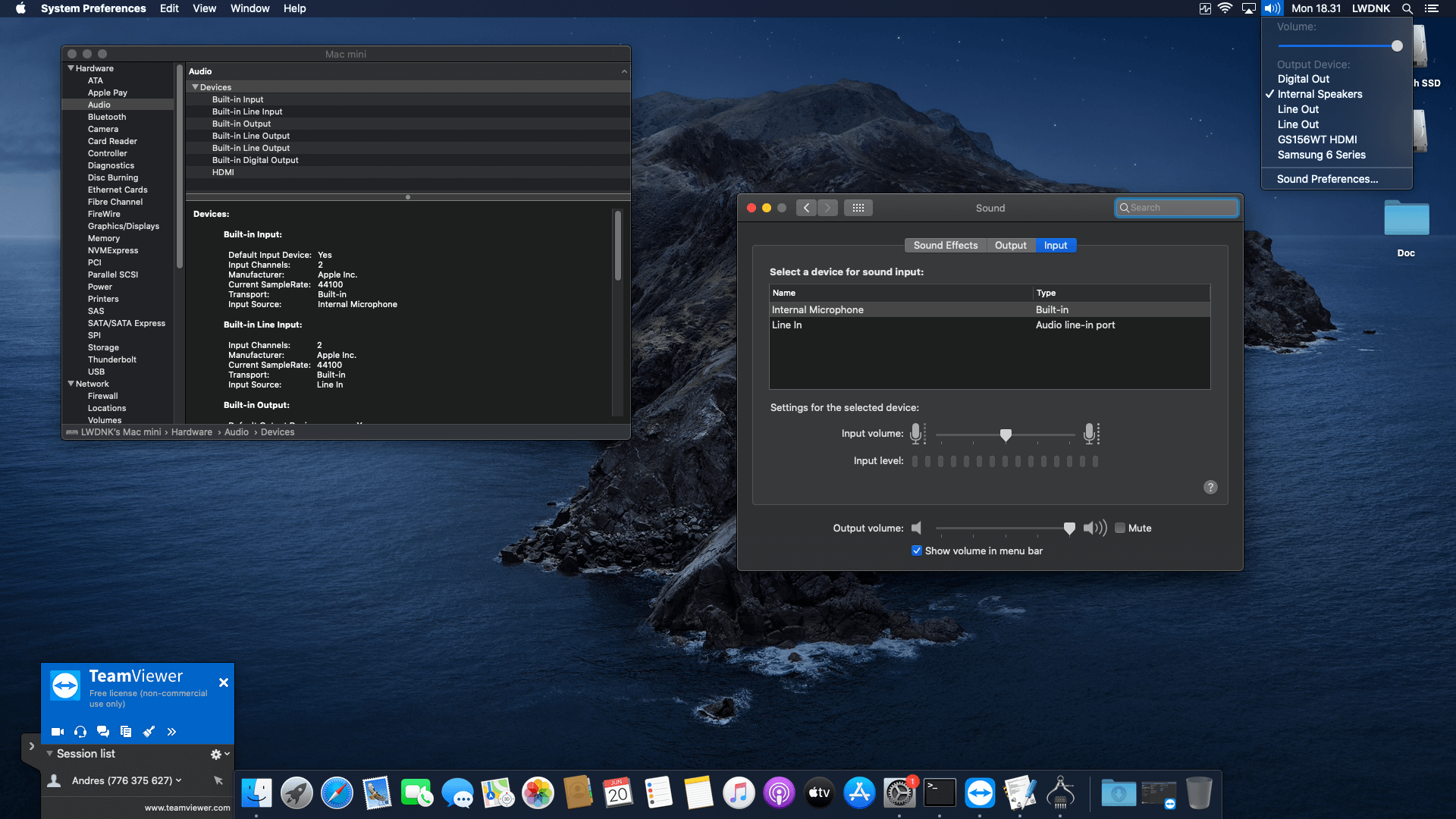
Task: Select Line In input device row
Action: click(x=990, y=325)
